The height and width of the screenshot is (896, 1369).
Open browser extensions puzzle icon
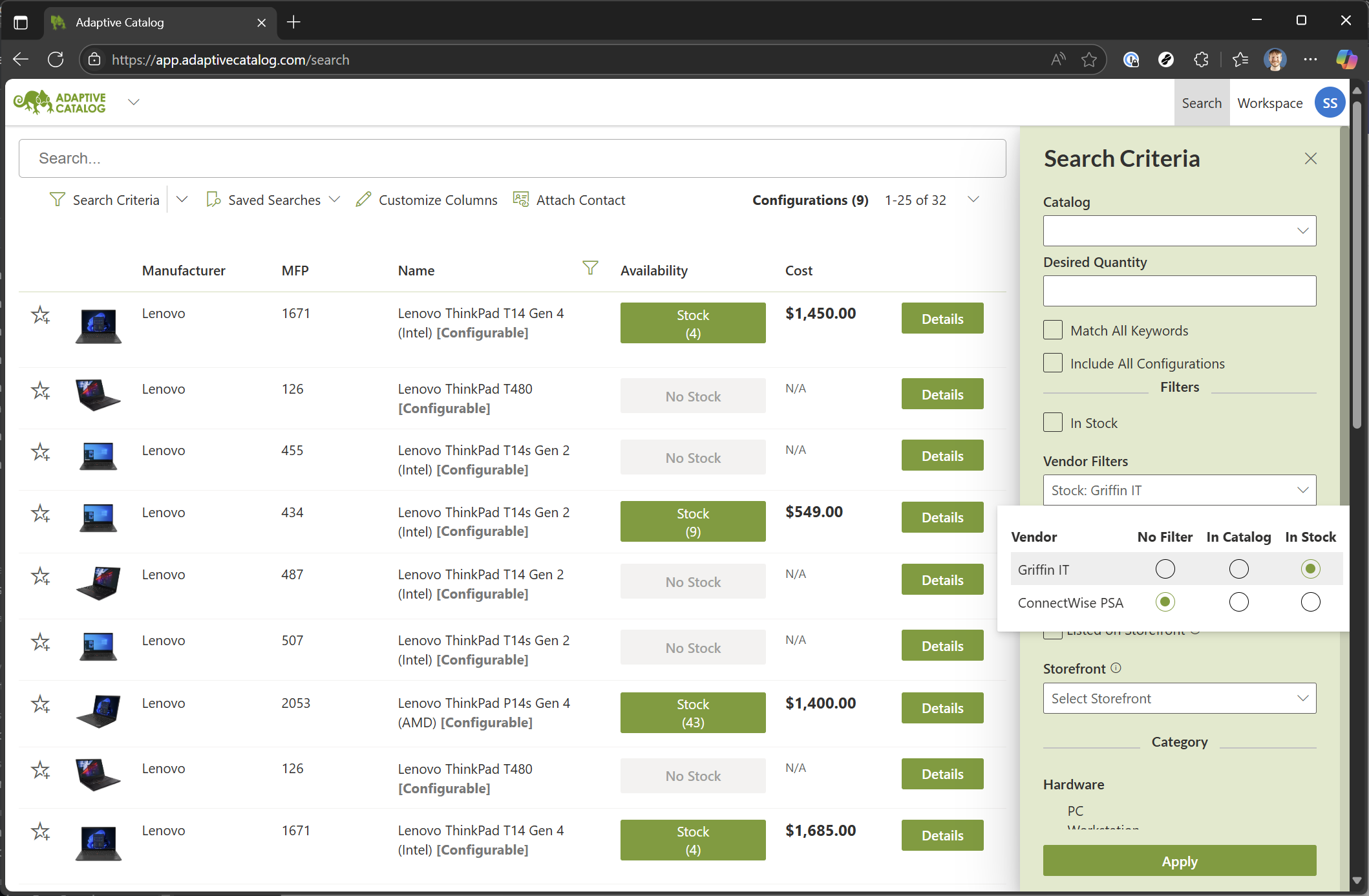coord(1201,59)
